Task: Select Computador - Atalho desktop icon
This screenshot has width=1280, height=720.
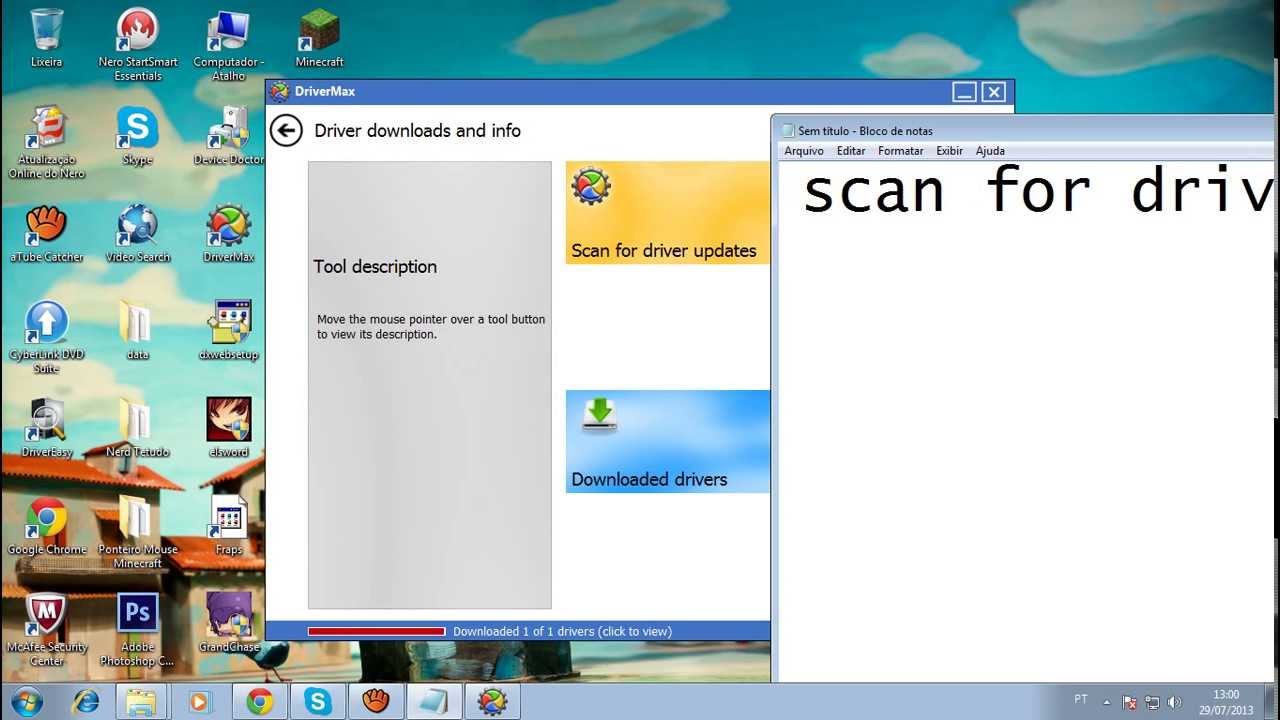Action: click(x=229, y=45)
